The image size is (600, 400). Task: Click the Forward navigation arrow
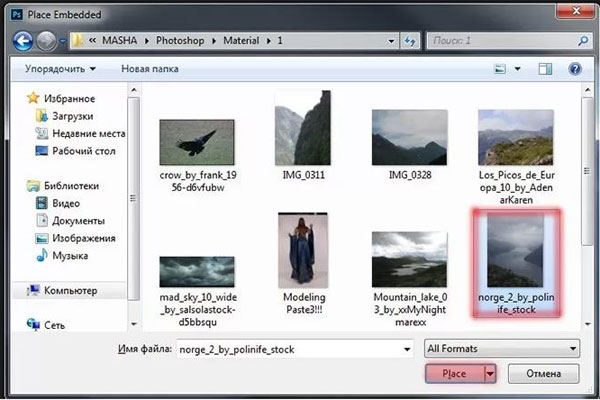tap(46, 41)
